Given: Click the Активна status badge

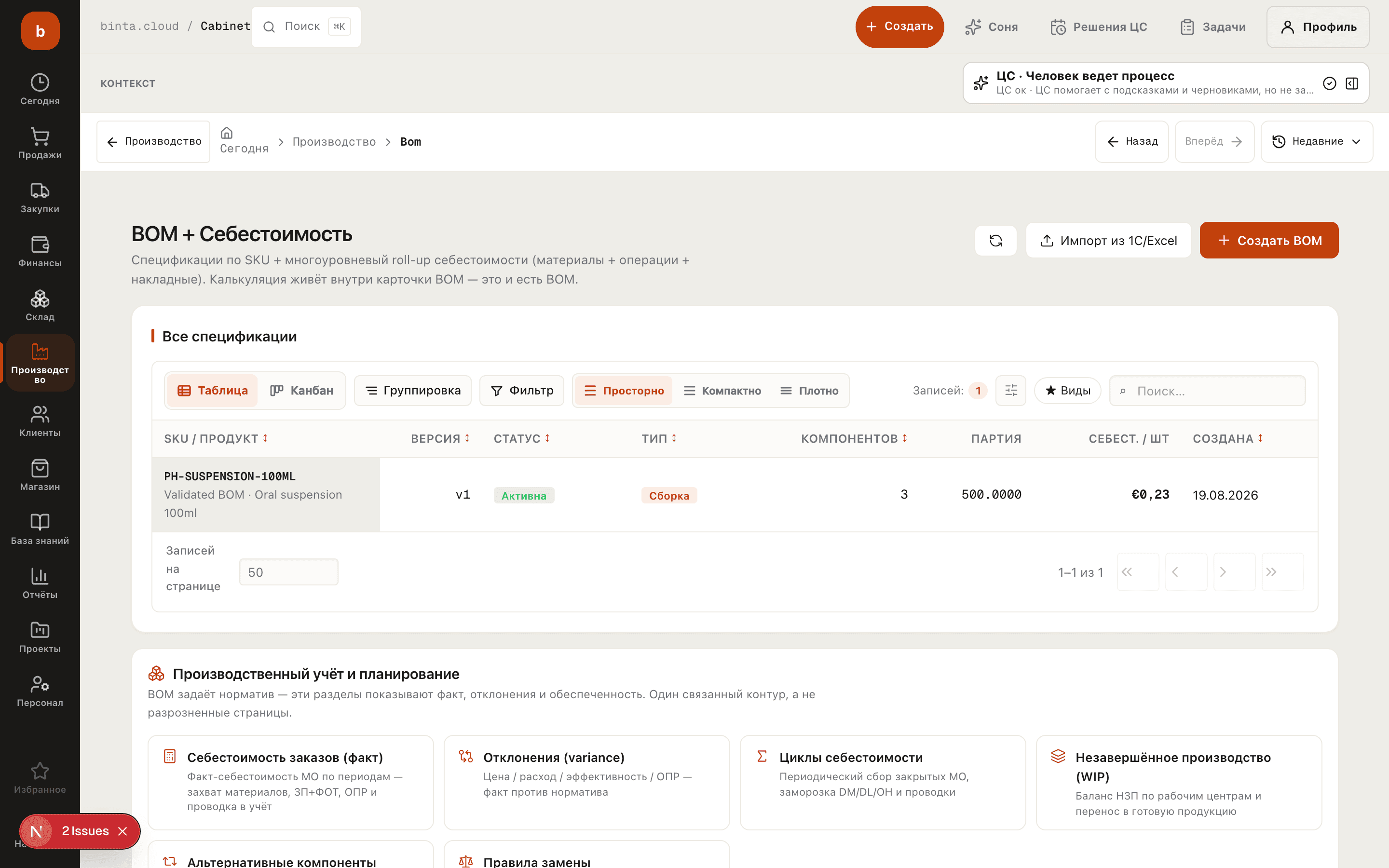Looking at the screenshot, I should [x=524, y=495].
